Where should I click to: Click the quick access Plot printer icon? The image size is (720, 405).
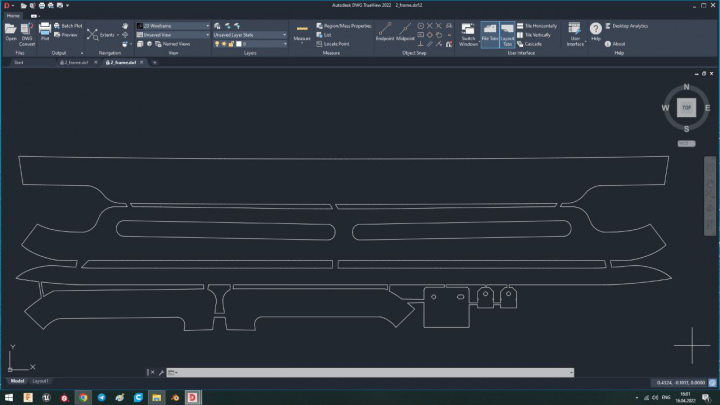pos(42,6)
